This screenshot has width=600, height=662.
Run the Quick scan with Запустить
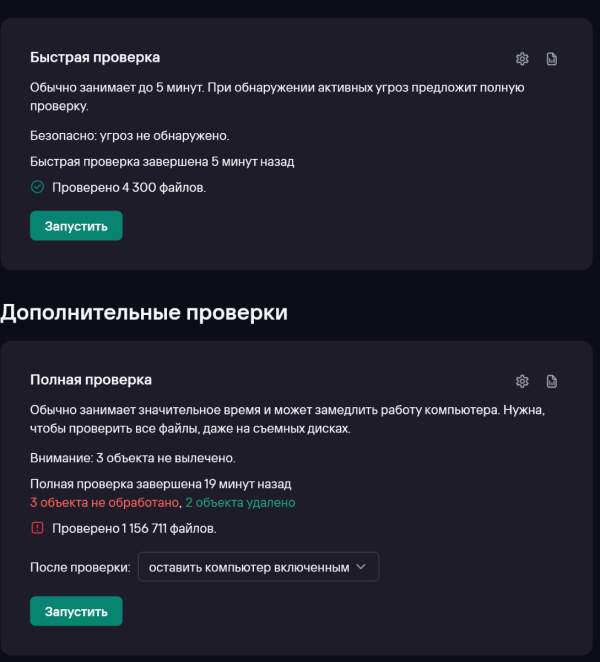[76, 226]
